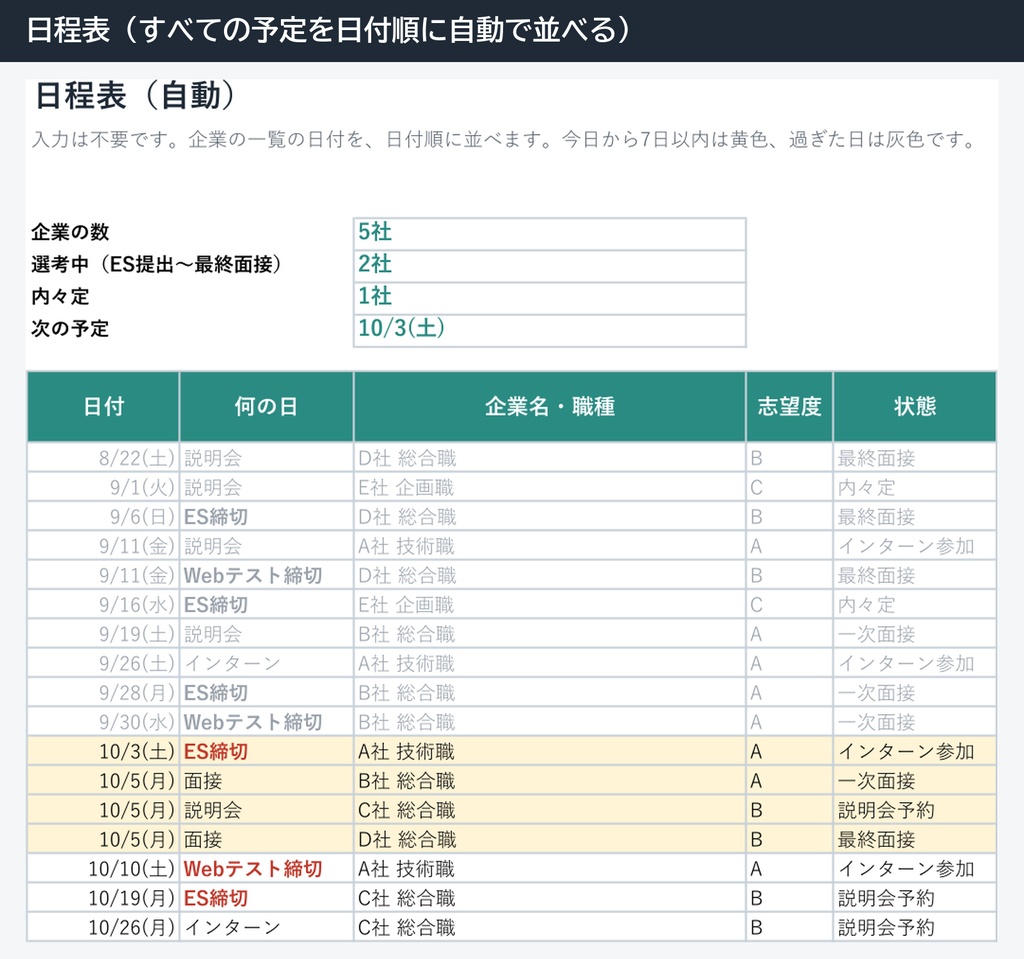This screenshot has width=1024, height=959.
Task: Select the 8/22(土) date cell
Action: pos(103,458)
